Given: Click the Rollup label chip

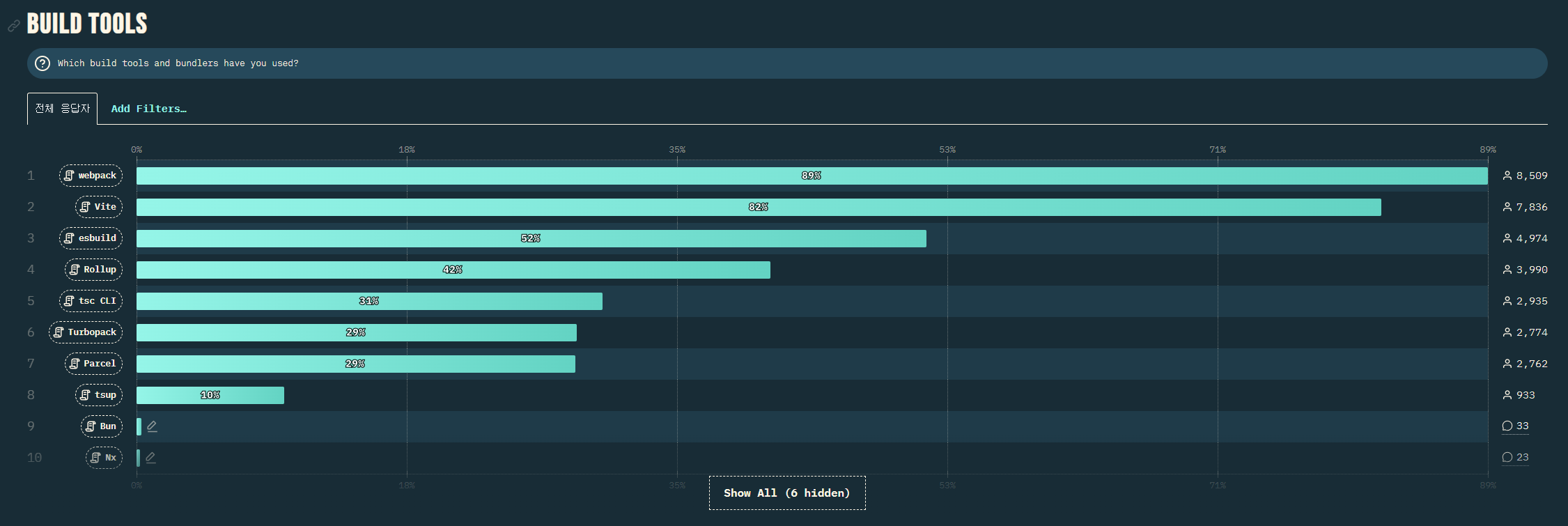Looking at the screenshot, I should (x=93, y=270).
